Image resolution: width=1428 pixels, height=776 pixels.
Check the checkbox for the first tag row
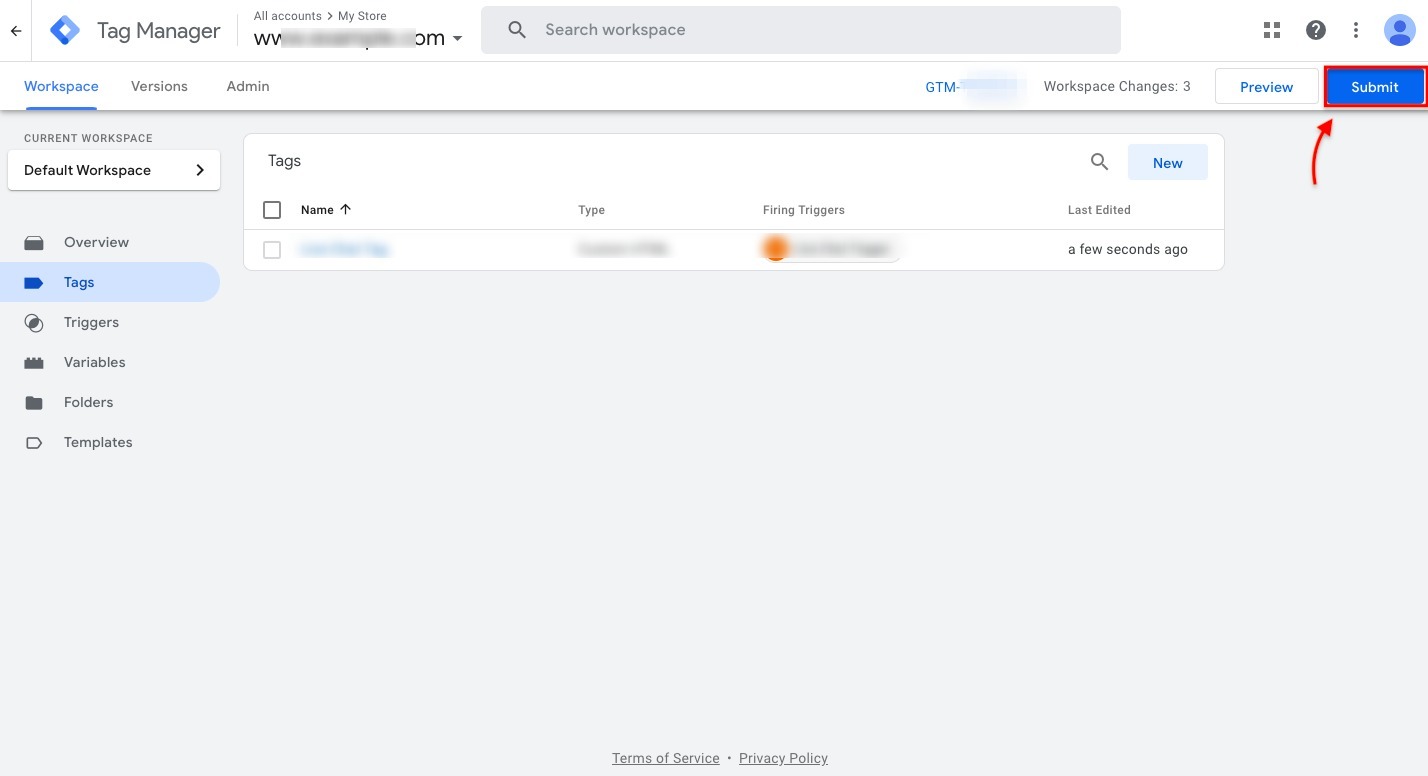272,249
